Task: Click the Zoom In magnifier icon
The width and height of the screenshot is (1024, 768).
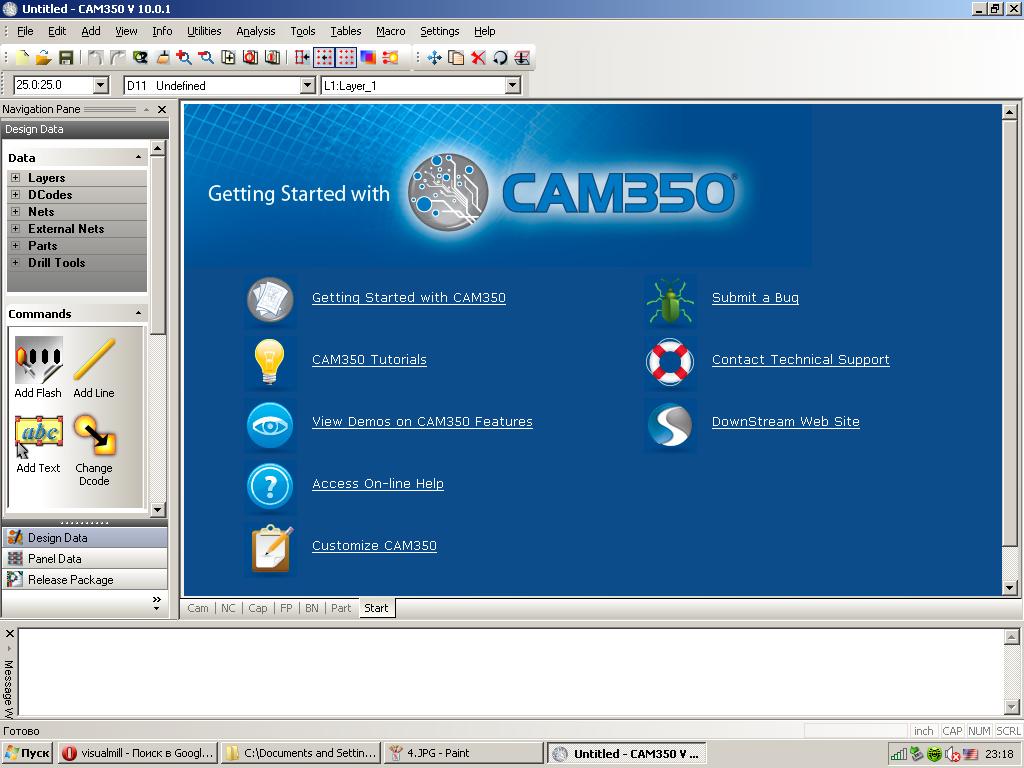Action: 184,57
